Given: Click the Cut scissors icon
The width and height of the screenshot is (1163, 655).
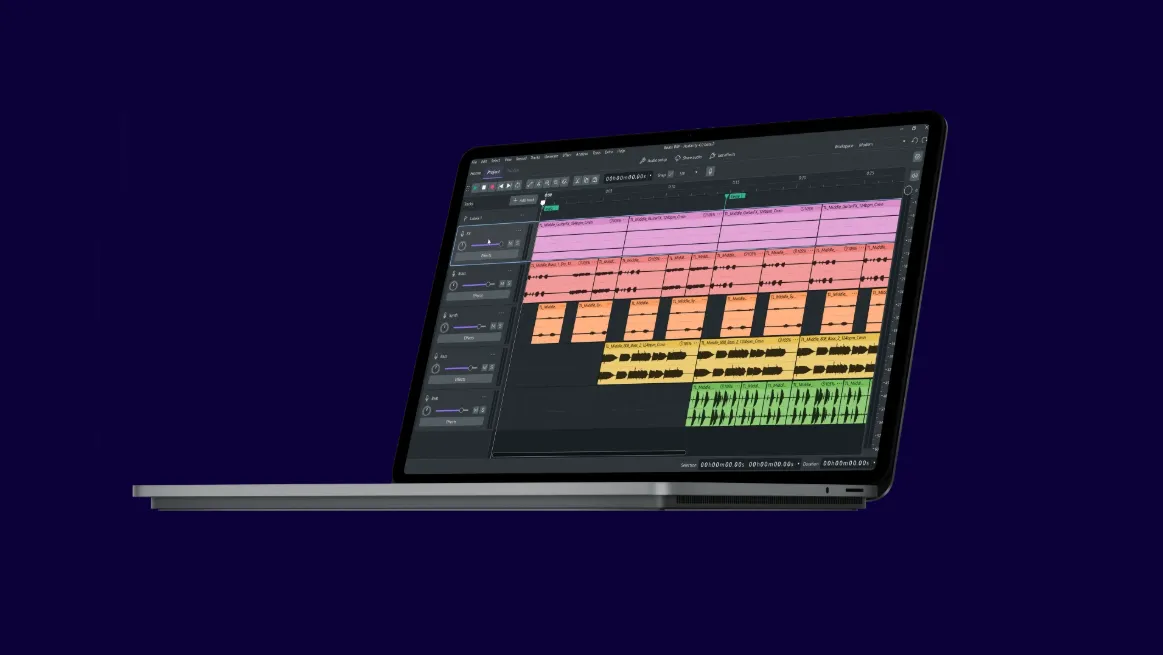Looking at the screenshot, I should (x=577, y=180).
